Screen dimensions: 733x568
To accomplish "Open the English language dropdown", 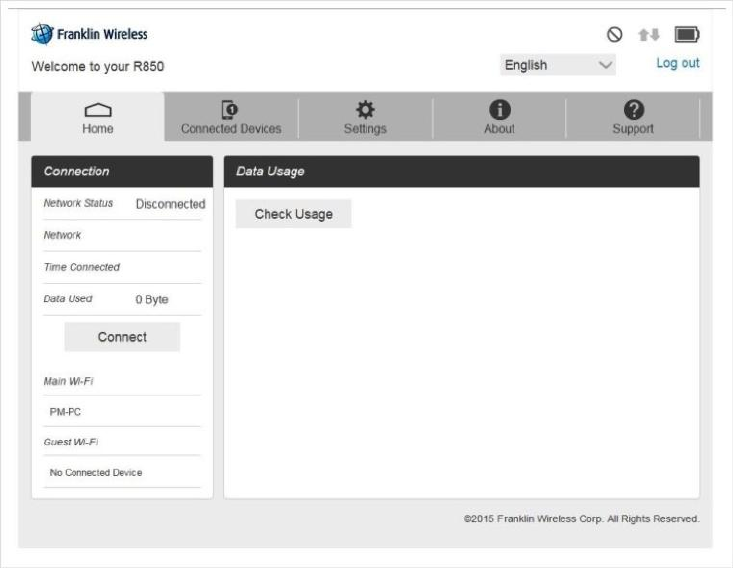I will pos(558,65).
